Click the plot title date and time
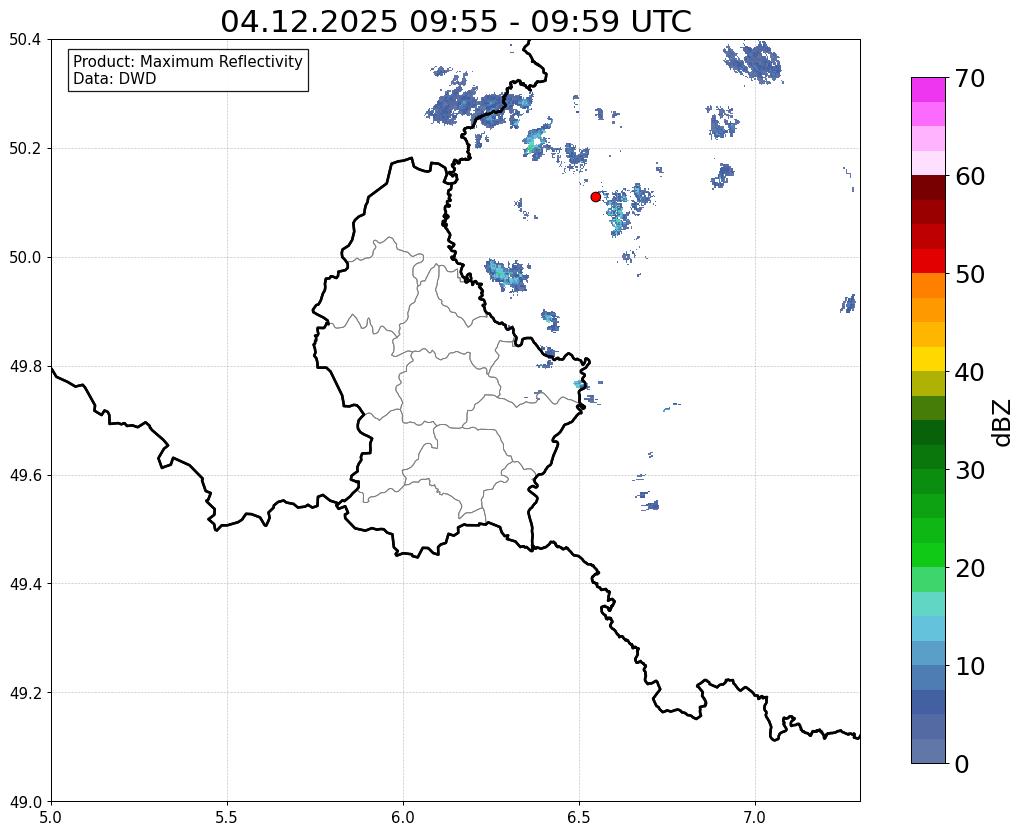The height and width of the screenshot is (834, 1023). [455, 22]
